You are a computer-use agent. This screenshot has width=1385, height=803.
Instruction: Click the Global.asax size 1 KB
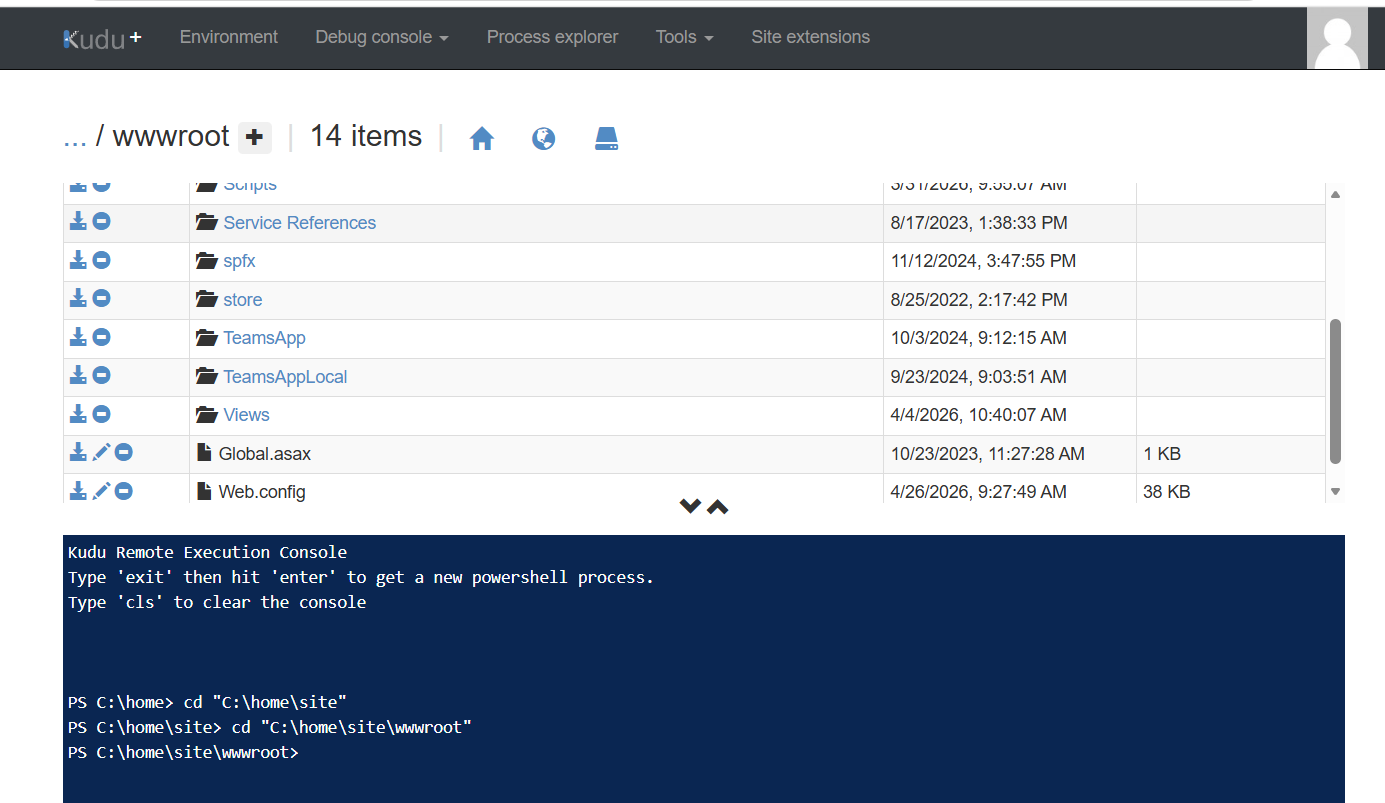[1162, 454]
